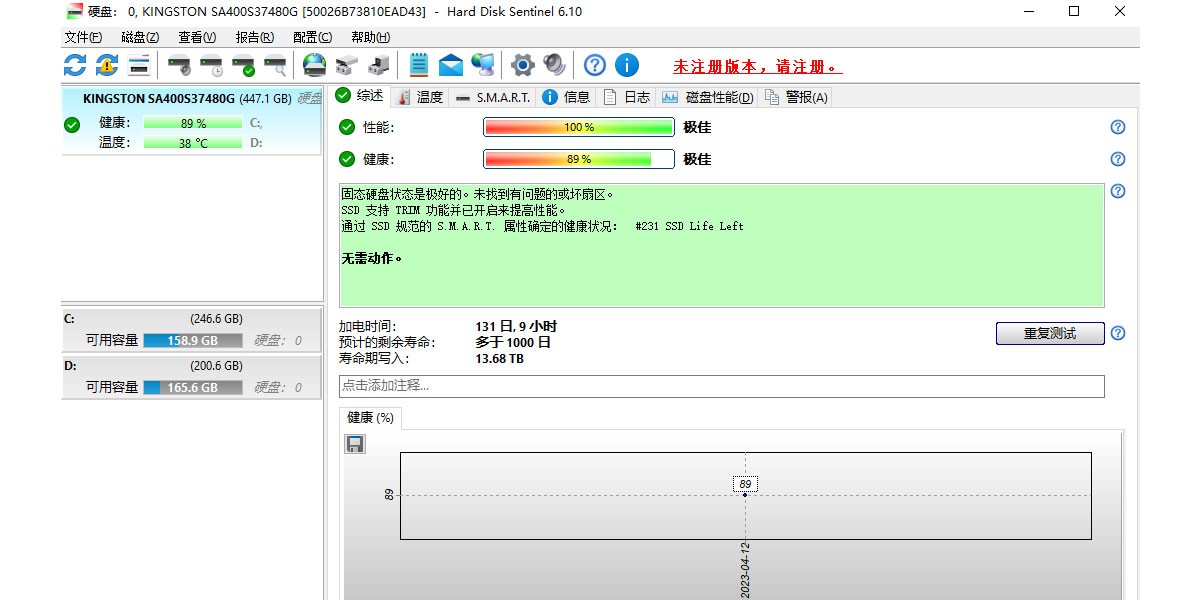Switch to the 警报 tab

(796, 97)
